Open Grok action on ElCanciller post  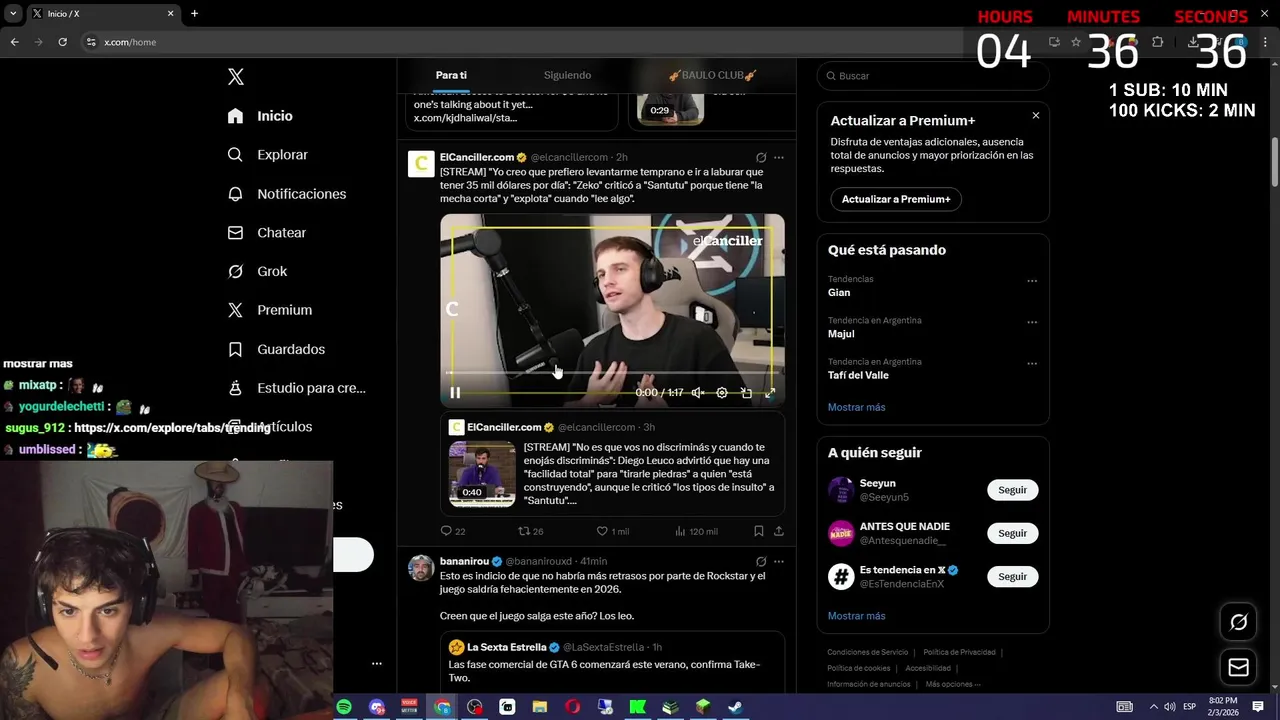tap(761, 157)
